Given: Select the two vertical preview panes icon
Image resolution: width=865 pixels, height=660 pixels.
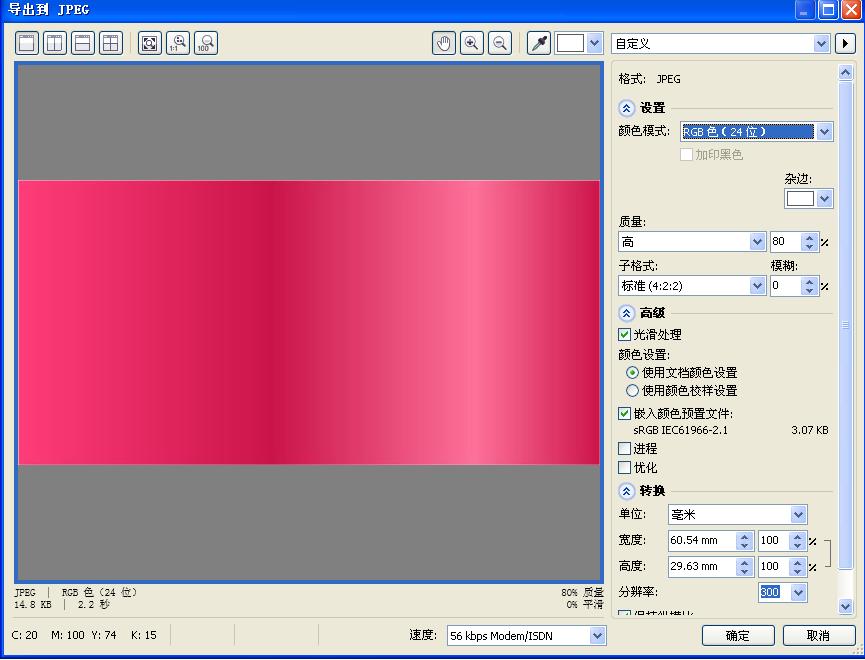Looking at the screenshot, I should point(54,43).
